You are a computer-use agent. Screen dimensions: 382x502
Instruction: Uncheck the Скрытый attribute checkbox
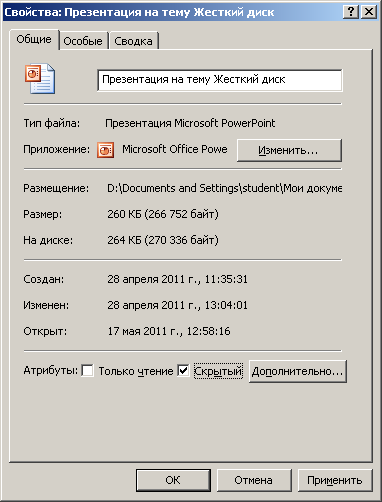click(183, 371)
